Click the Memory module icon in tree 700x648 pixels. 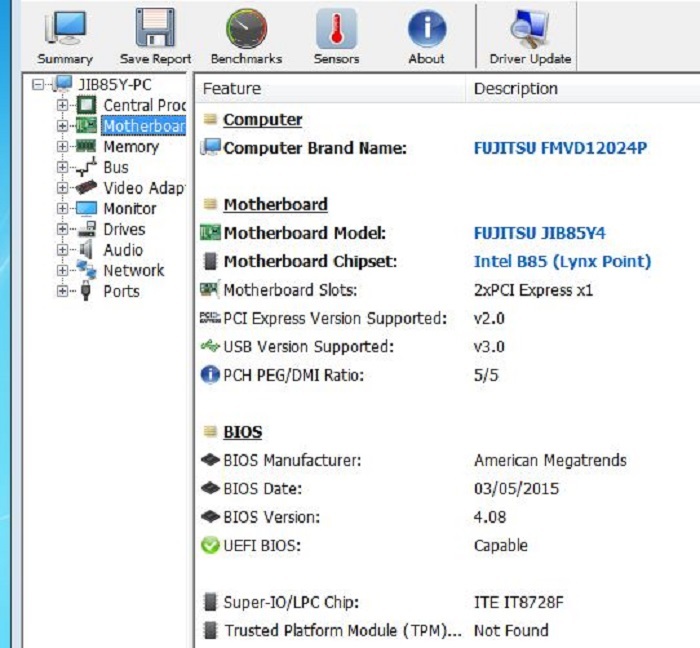(86, 146)
